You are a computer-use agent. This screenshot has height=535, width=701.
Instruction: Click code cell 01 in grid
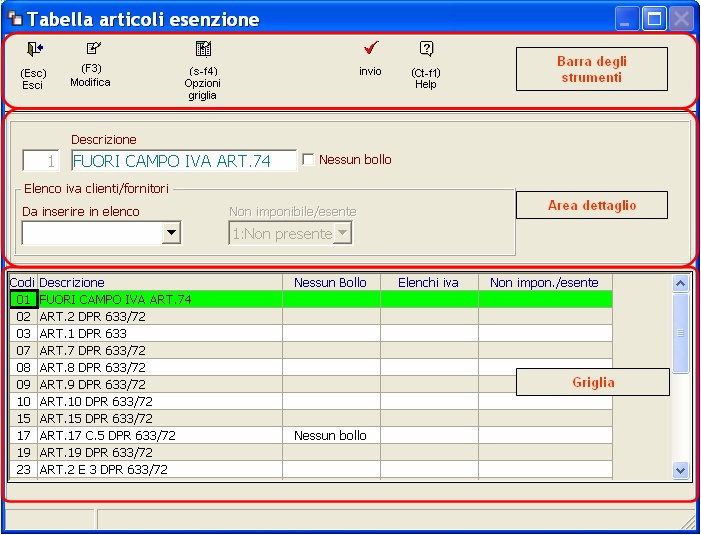pyautogui.click(x=23, y=299)
